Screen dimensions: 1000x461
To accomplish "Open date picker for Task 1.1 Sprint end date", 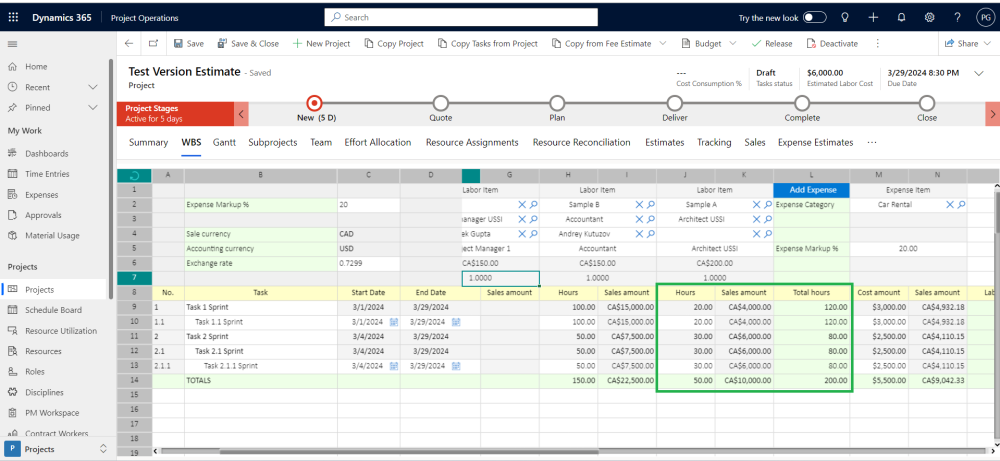I will coord(456,322).
